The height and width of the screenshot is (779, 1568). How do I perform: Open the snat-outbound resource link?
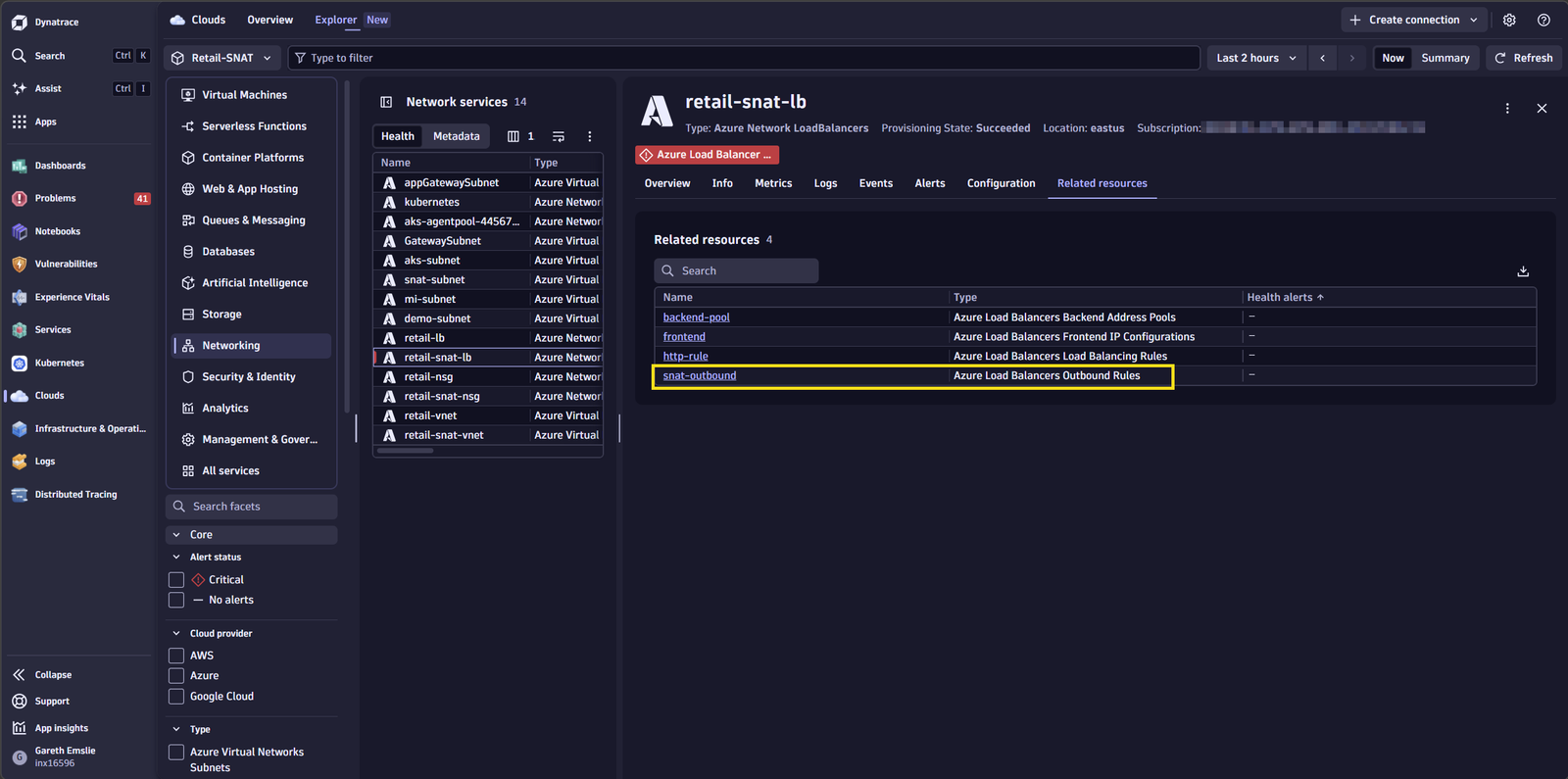coord(700,375)
